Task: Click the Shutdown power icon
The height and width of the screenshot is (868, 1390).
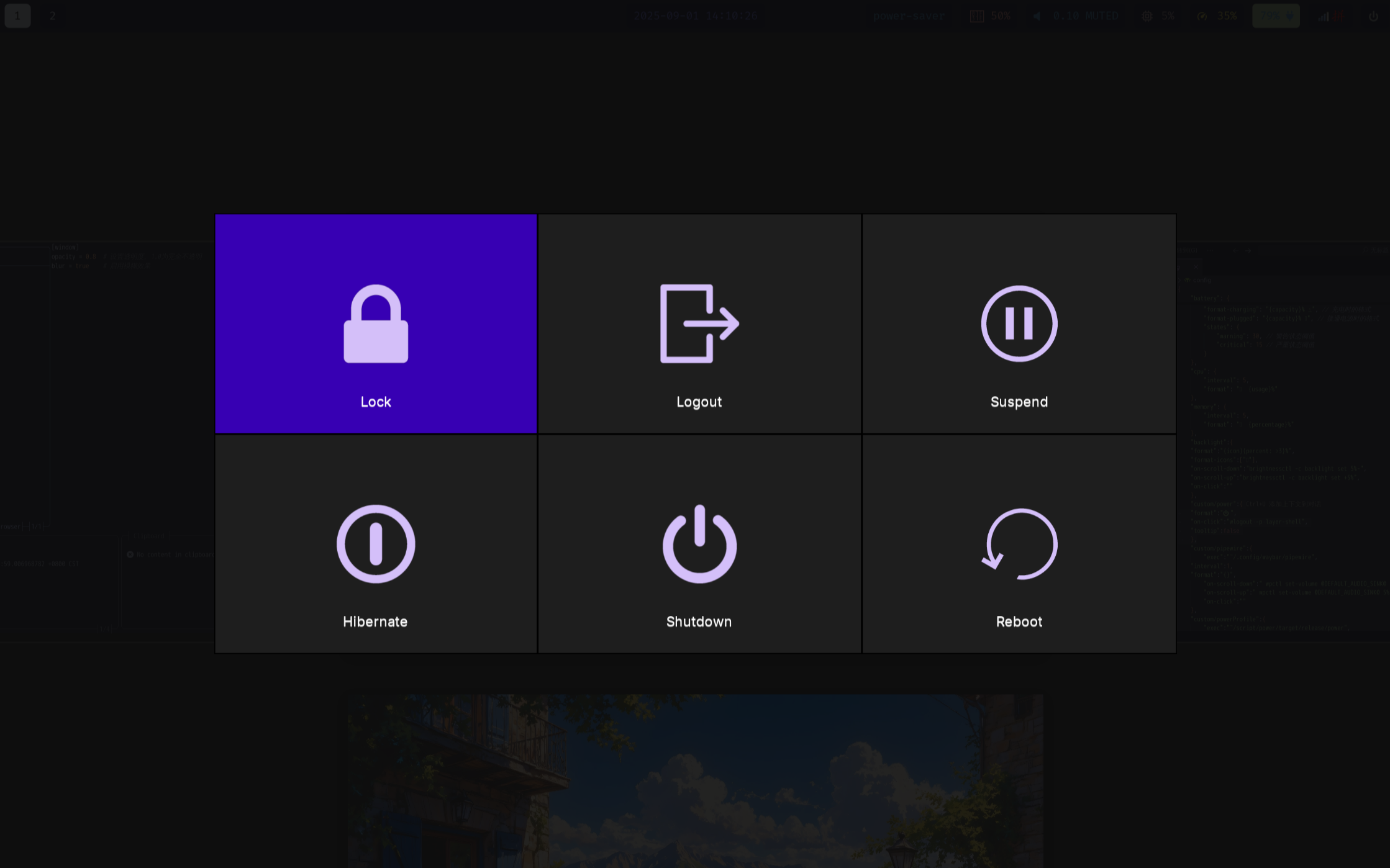Action: [699, 544]
